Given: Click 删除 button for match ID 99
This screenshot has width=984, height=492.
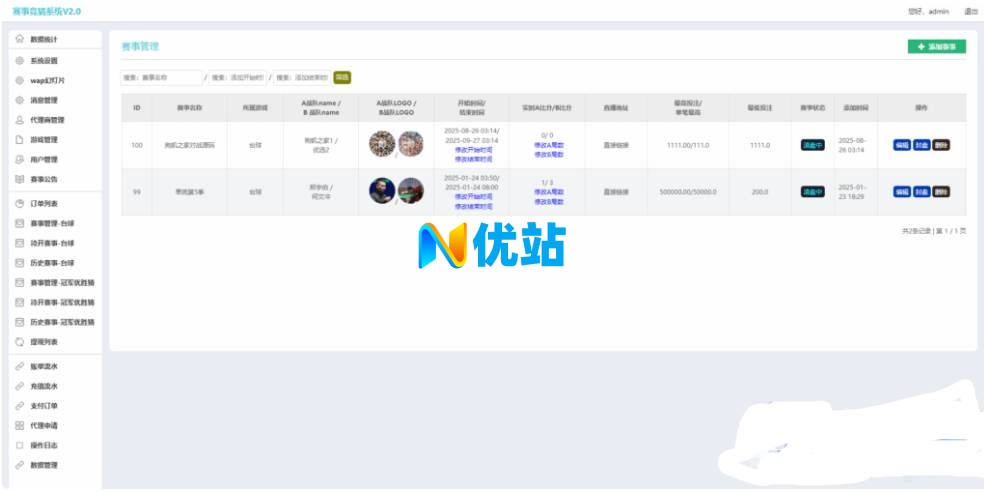Looking at the screenshot, I should pyautogui.click(x=941, y=191).
